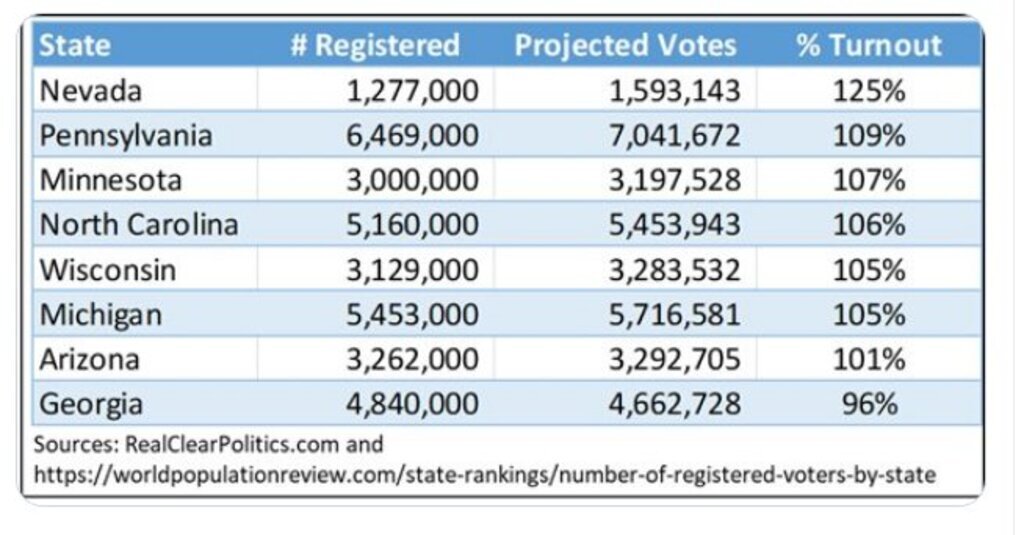Select the Nevada state cell

pyautogui.click(x=91, y=91)
